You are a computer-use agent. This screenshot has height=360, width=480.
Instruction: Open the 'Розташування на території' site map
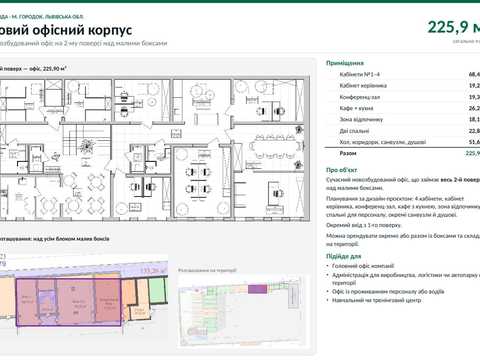click(243, 311)
